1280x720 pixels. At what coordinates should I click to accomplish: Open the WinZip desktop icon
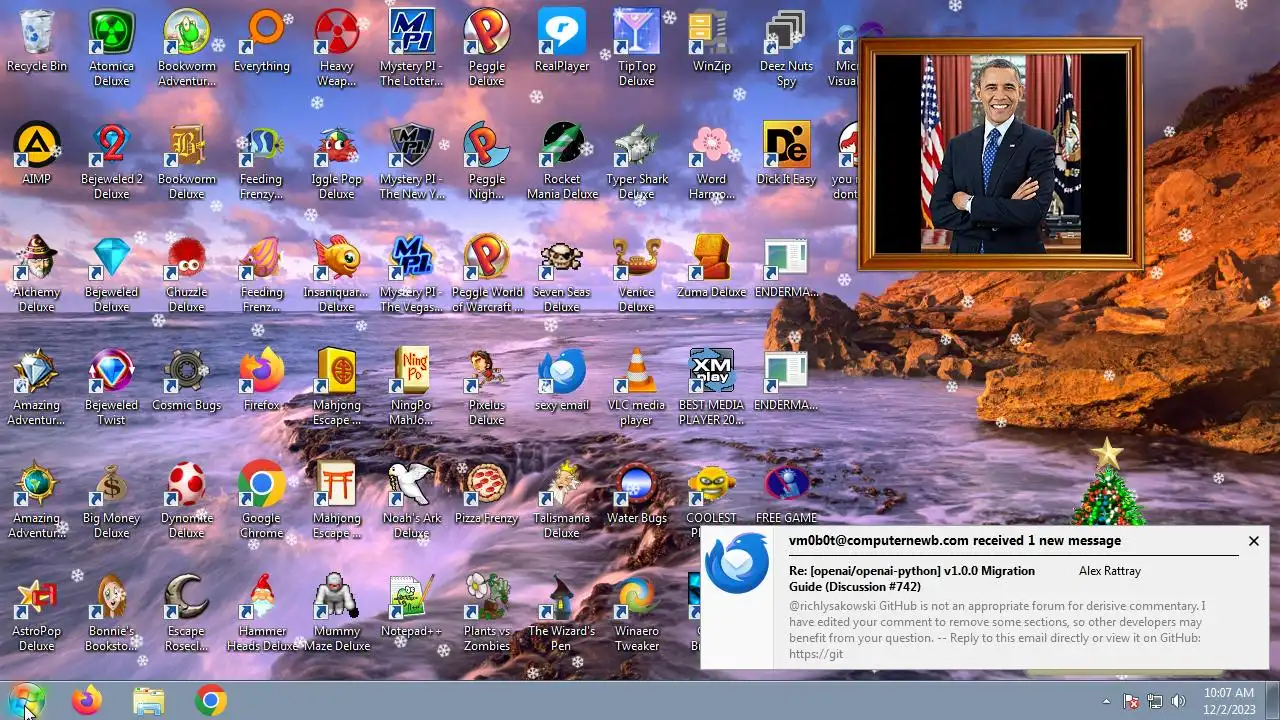712,41
